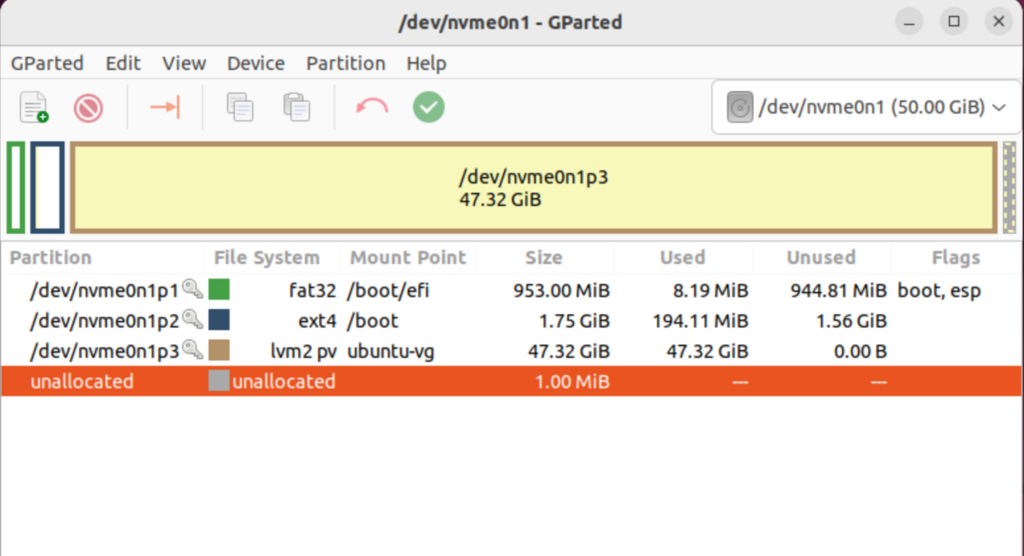Click the Undo last operation icon
Viewport: 1024px width, 556px height.
click(372, 107)
